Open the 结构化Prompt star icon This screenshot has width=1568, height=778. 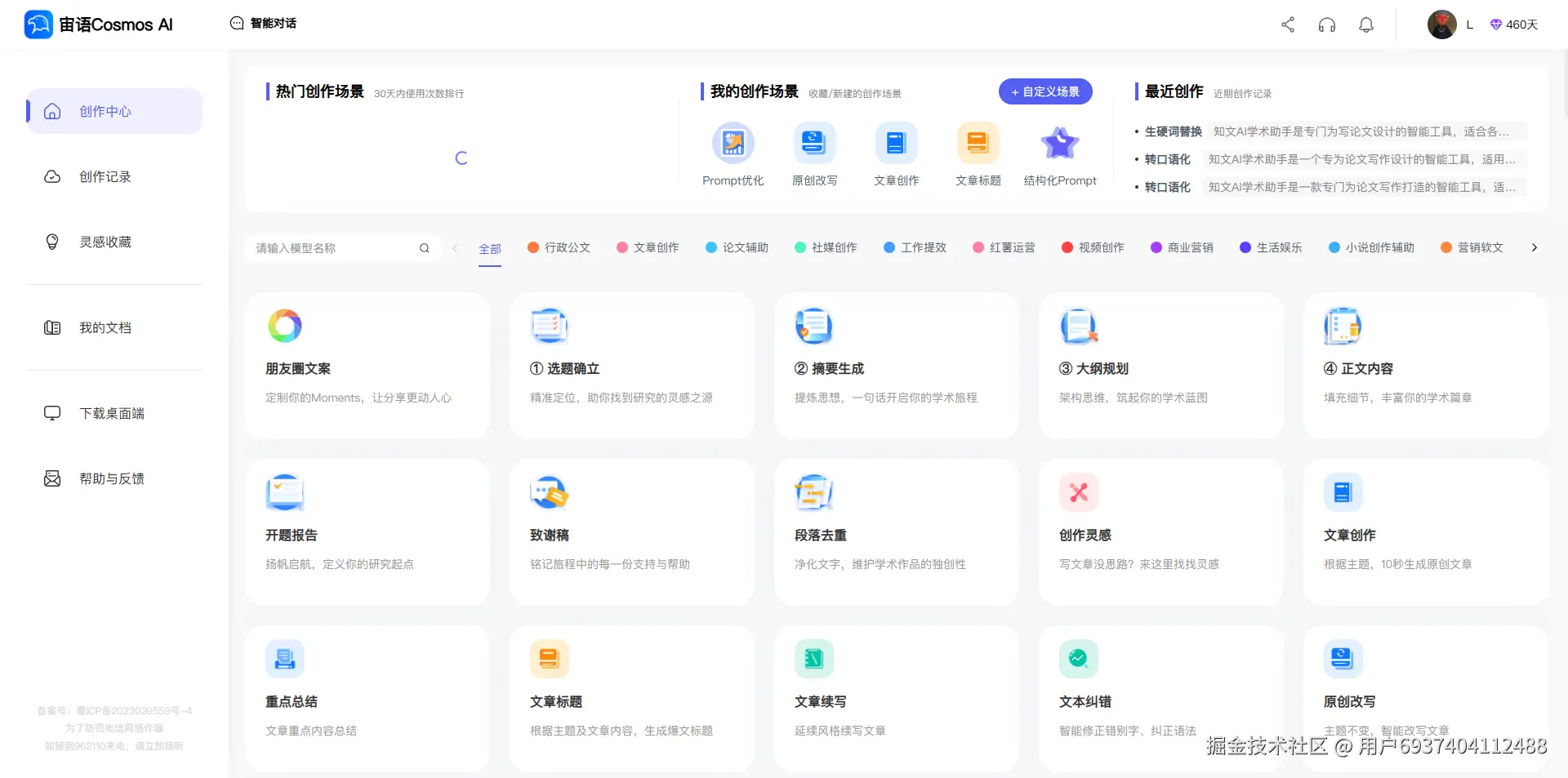tap(1060, 143)
